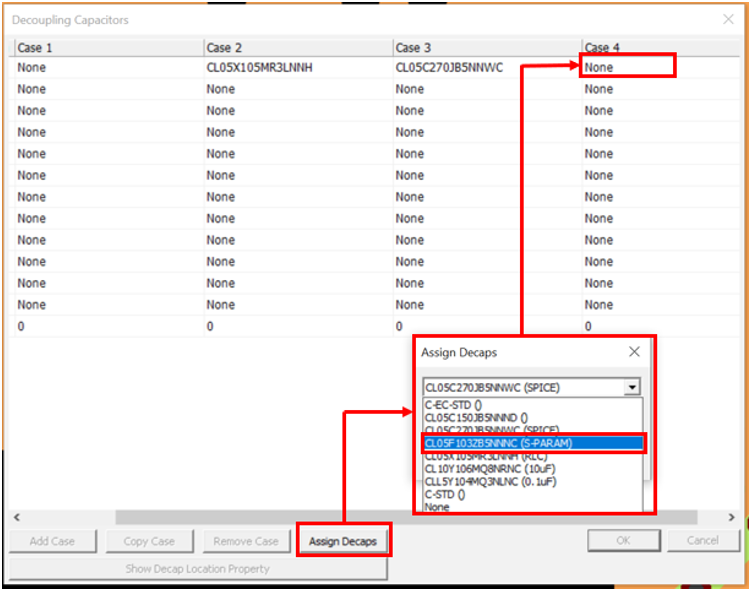Click the Assign Decaps button
749x591 pixels.
pyautogui.click(x=343, y=541)
